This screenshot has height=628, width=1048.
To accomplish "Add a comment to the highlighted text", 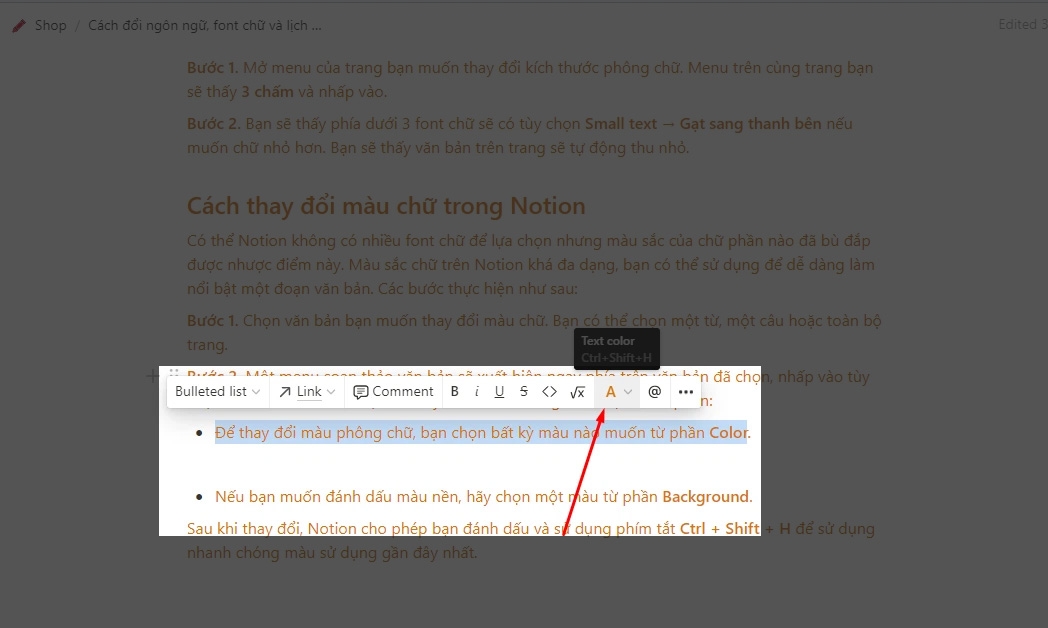I will pyautogui.click(x=393, y=391).
